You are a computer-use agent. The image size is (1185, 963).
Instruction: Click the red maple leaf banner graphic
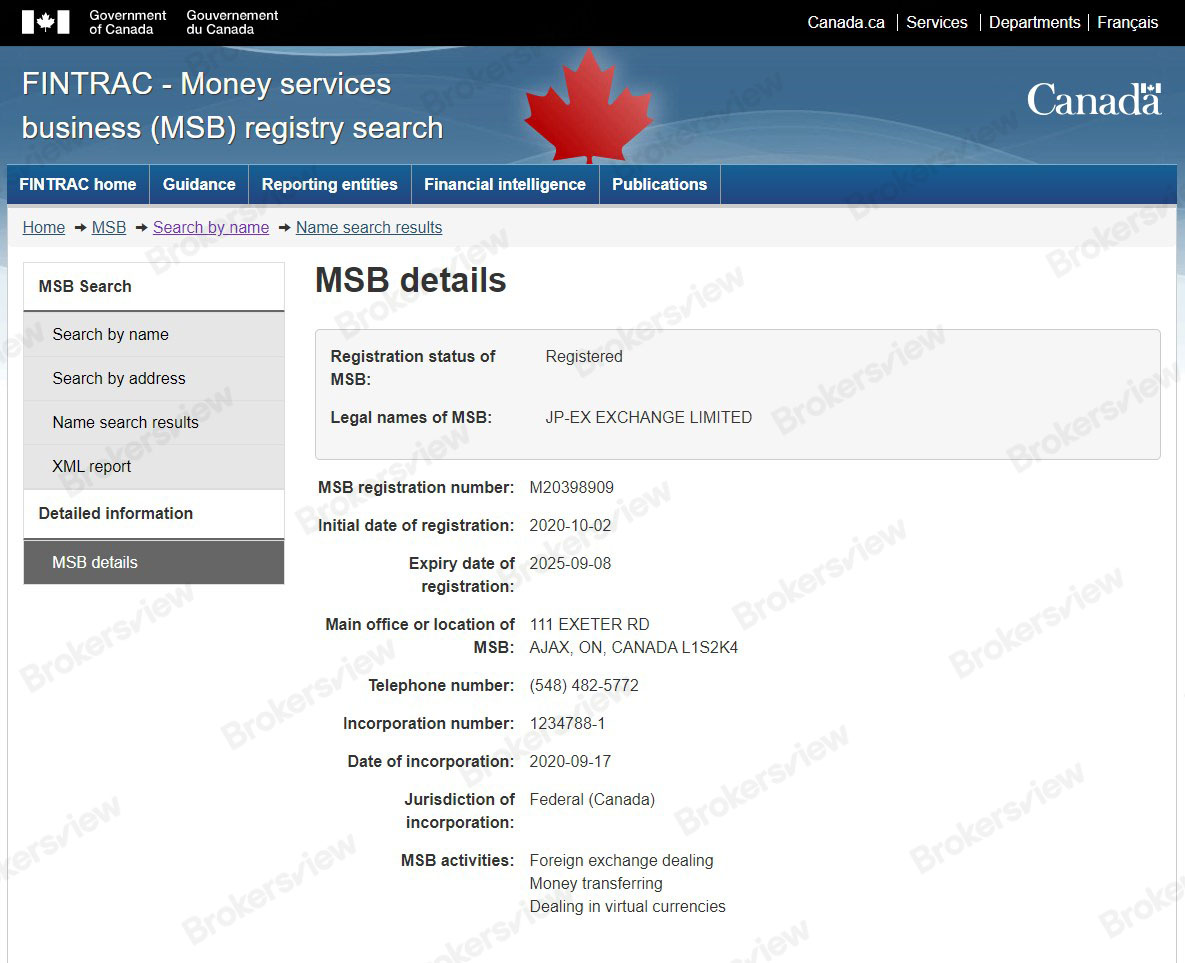pos(588,107)
